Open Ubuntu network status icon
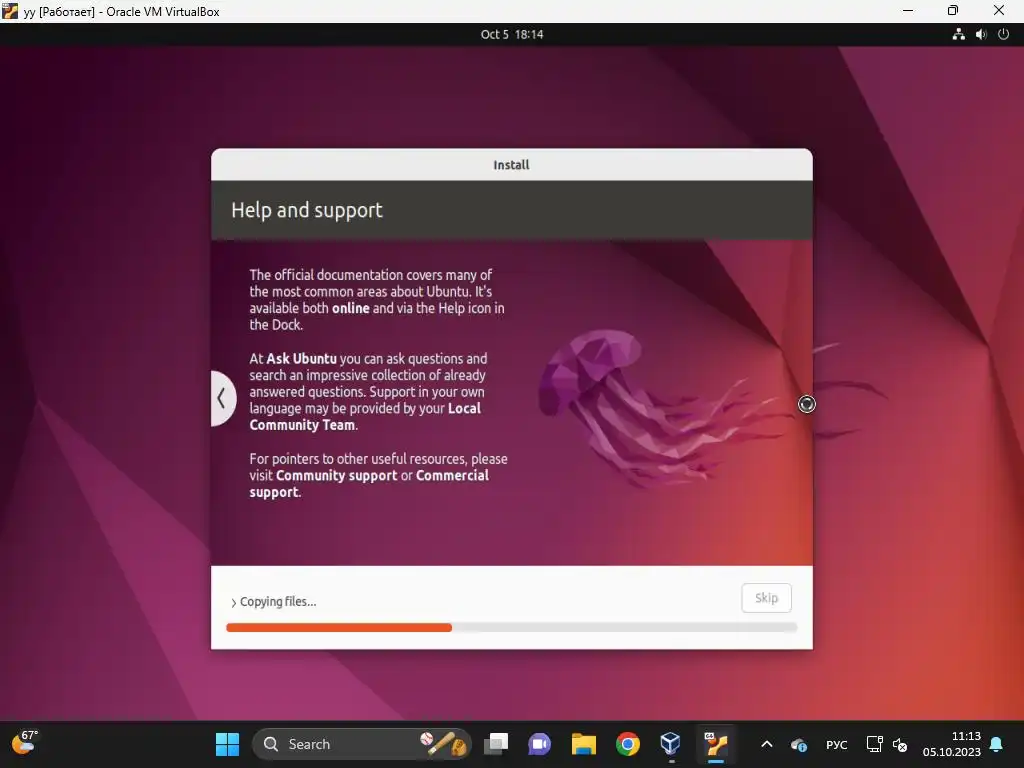The width and height of the screenshot is (1024, 768). [958, 34]
